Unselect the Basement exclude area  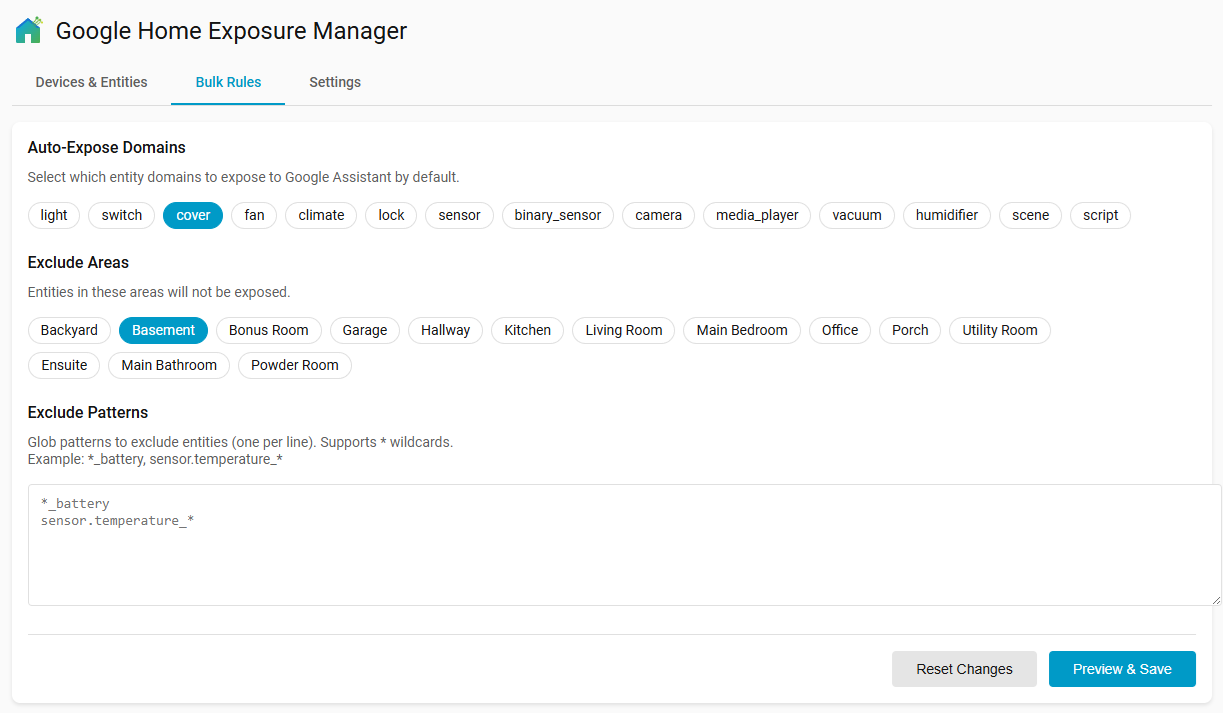coord(163,330)
